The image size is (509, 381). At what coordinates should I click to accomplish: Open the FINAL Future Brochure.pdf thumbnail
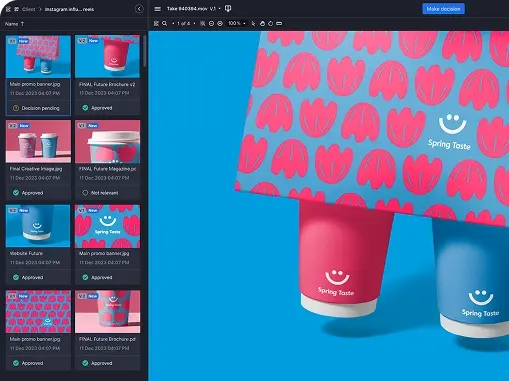tap(107, 311)
